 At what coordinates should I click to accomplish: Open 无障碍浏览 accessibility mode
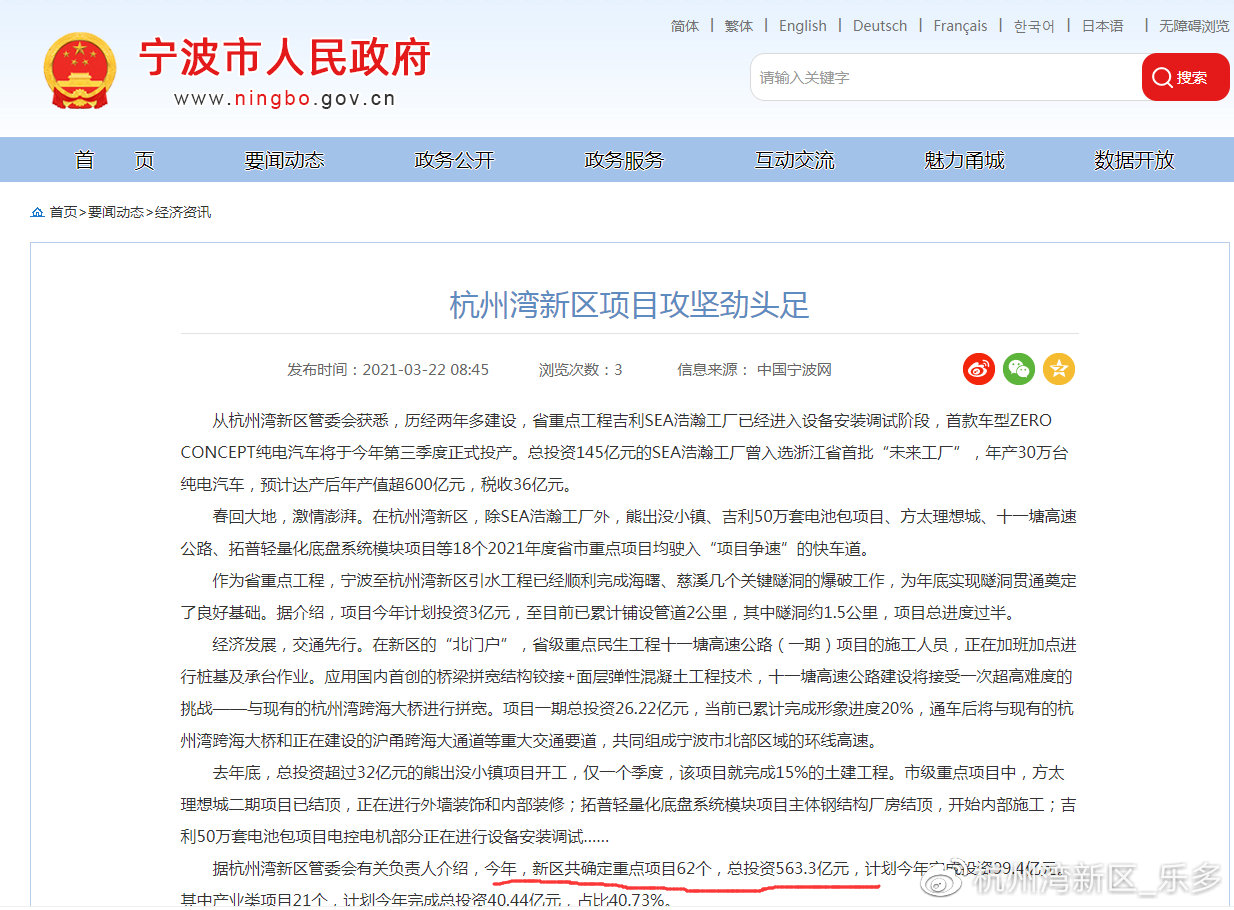coord(1194,26)
